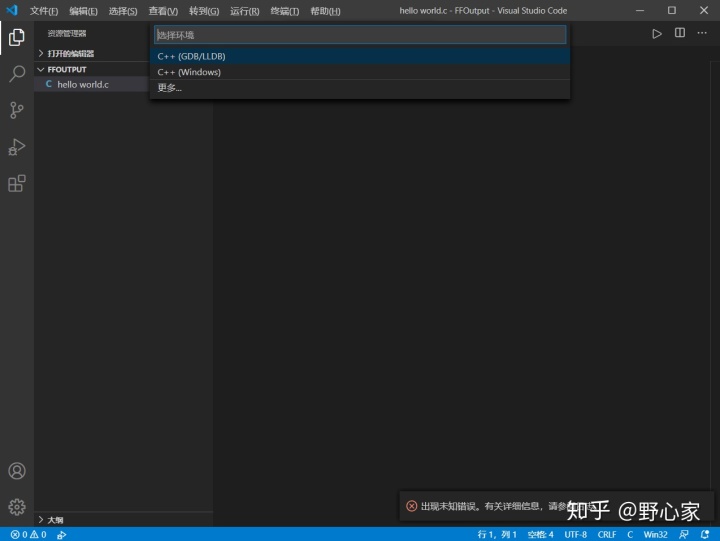The width and height of the screenshot is (720, 541).
Task: Split the editor with the split icon
Action: coord(680,33)
